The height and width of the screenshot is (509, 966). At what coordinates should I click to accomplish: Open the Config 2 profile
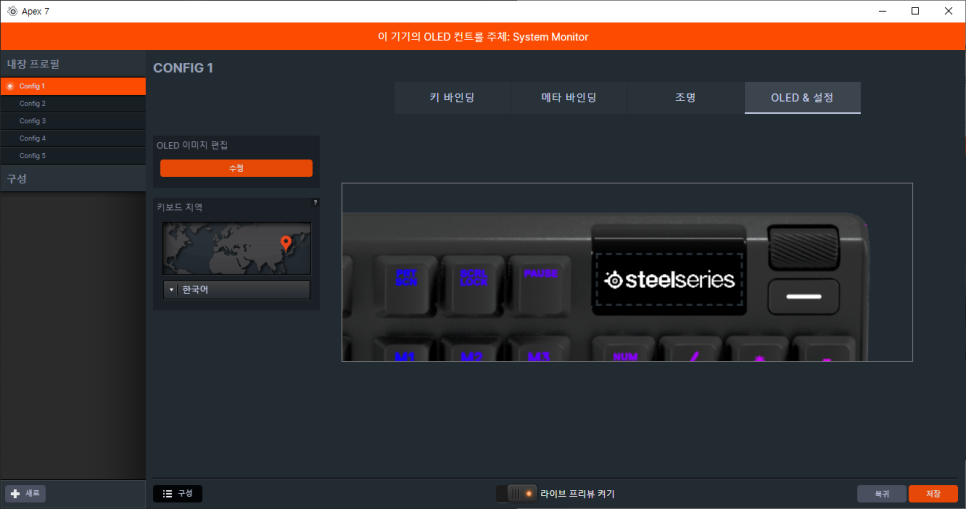pos(73,104)
